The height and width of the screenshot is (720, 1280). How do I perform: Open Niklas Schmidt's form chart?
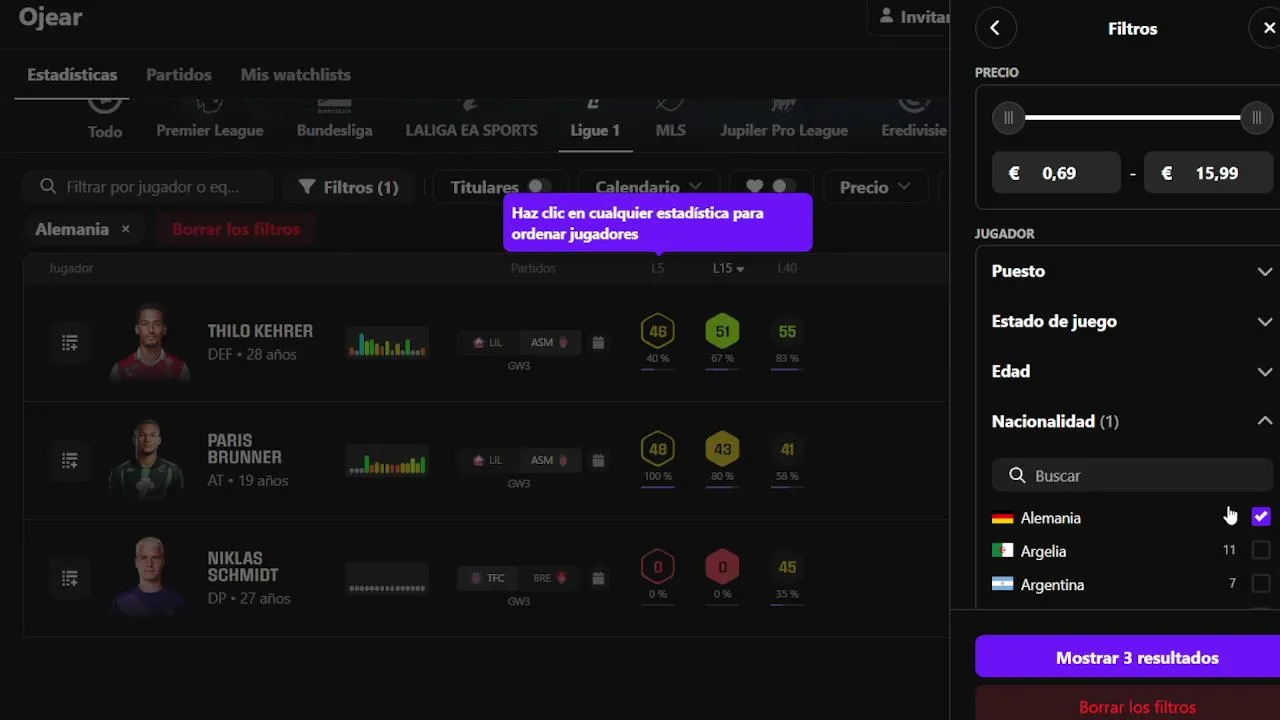387,578
